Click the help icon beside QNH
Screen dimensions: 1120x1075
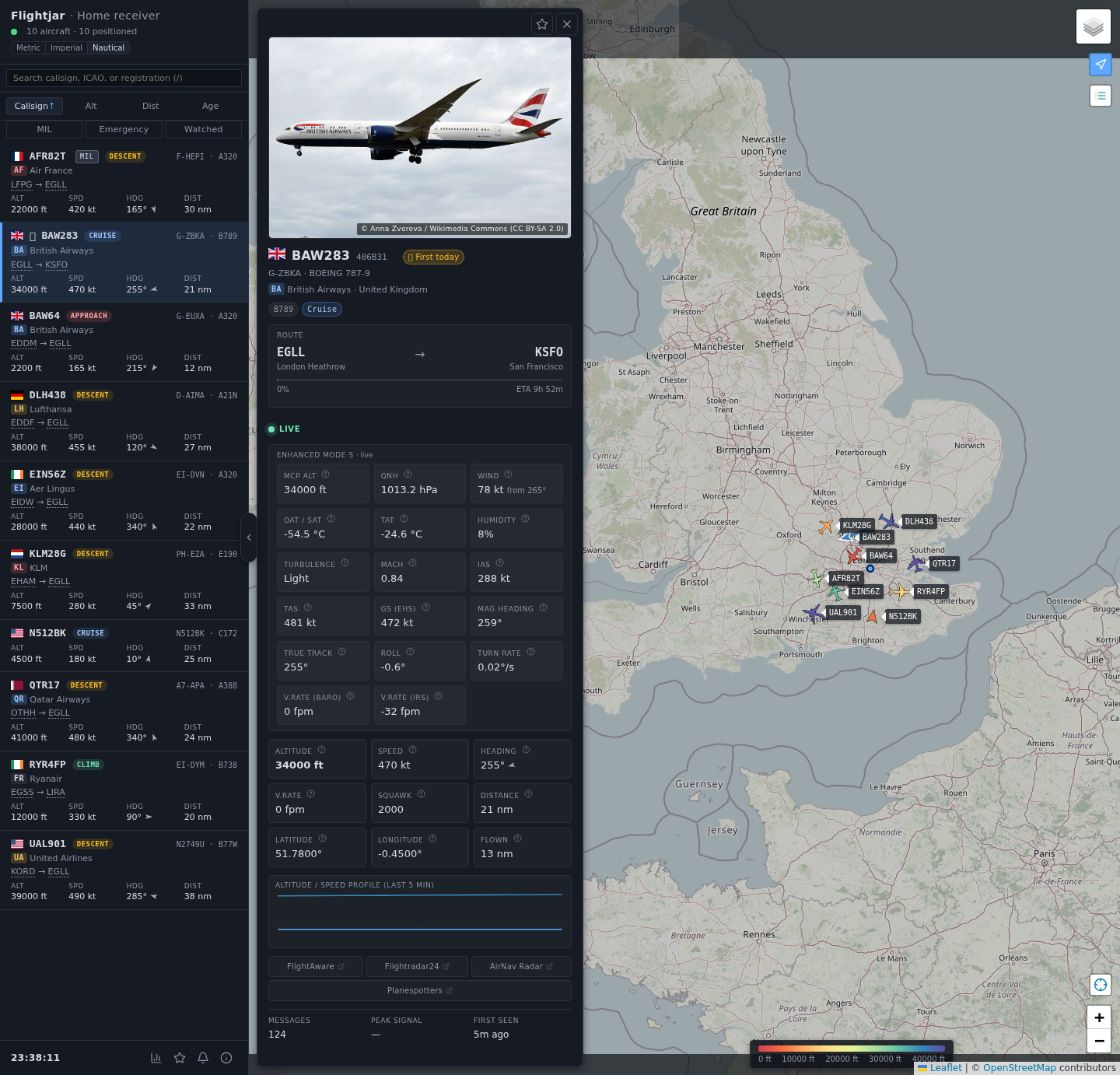click(408, 474)
